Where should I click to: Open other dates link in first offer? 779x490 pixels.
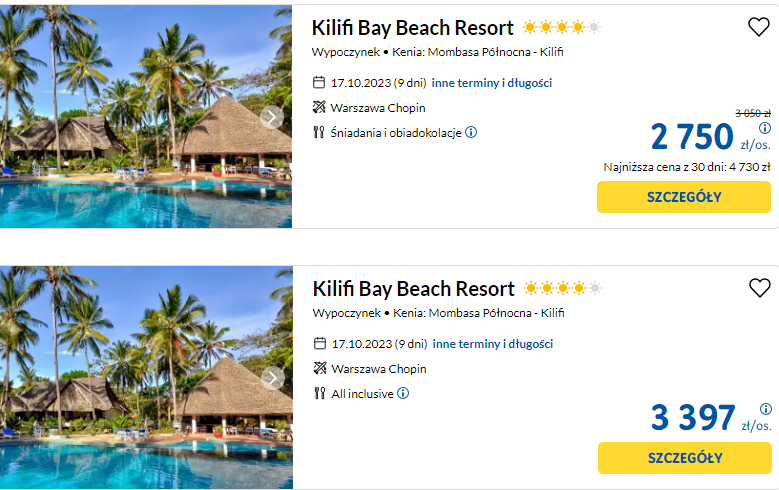point(492,83)
